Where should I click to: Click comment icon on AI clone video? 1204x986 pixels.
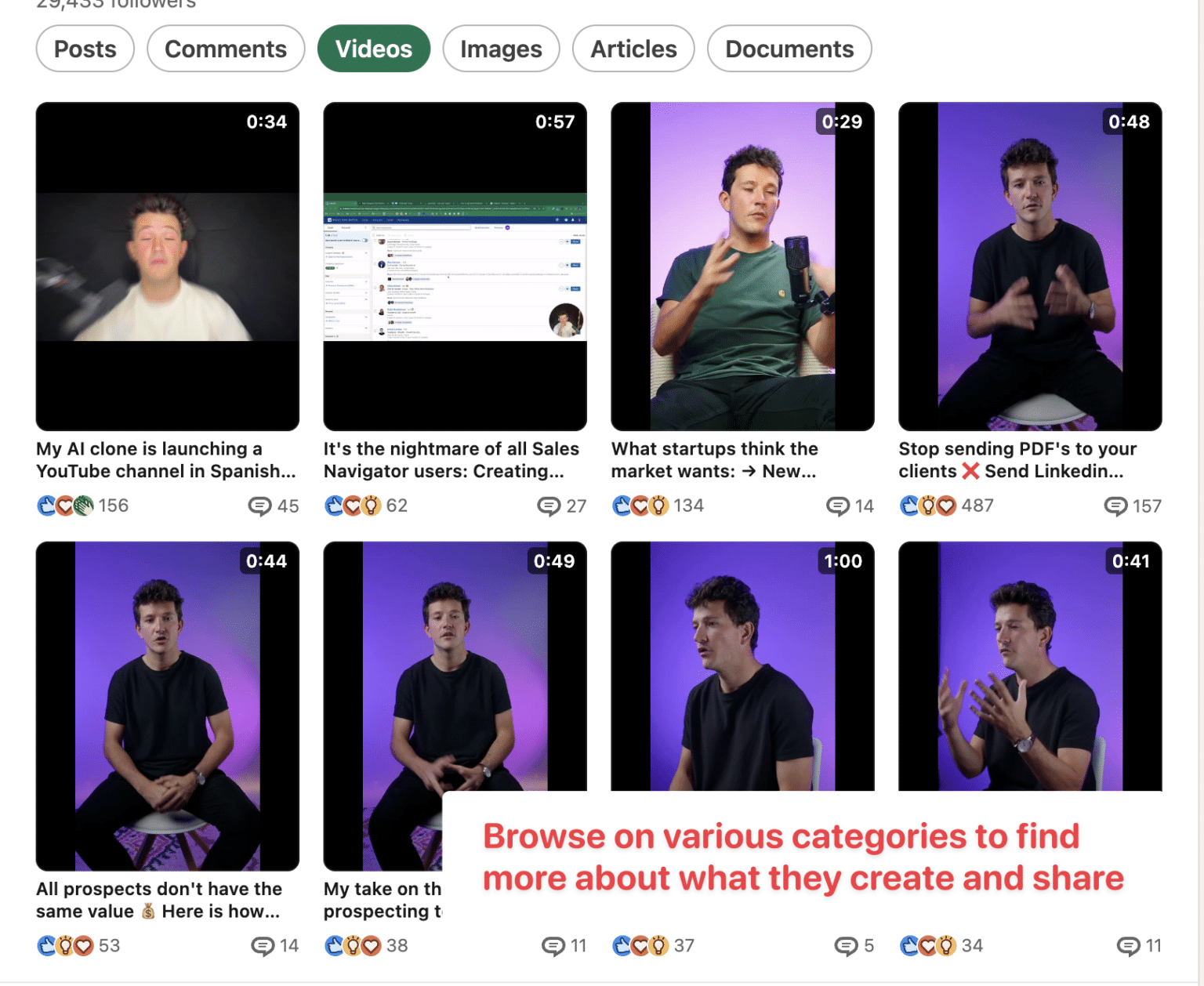259,506
